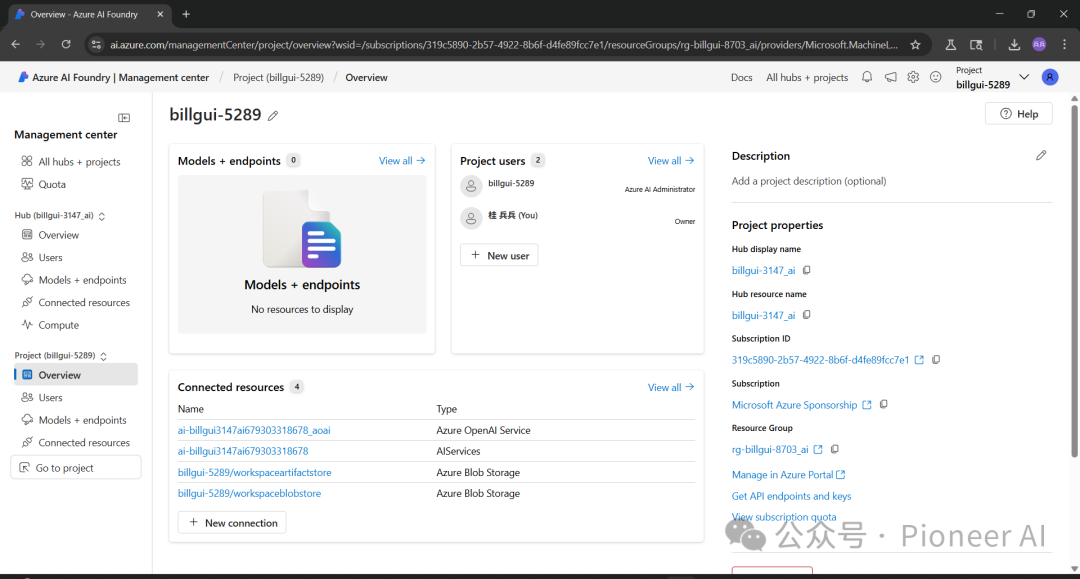The height and width of the screenshot is (579, 1080).
Task: Open the Project (billgui-5289) switcher chevron
Action: (x=102, y=356)
